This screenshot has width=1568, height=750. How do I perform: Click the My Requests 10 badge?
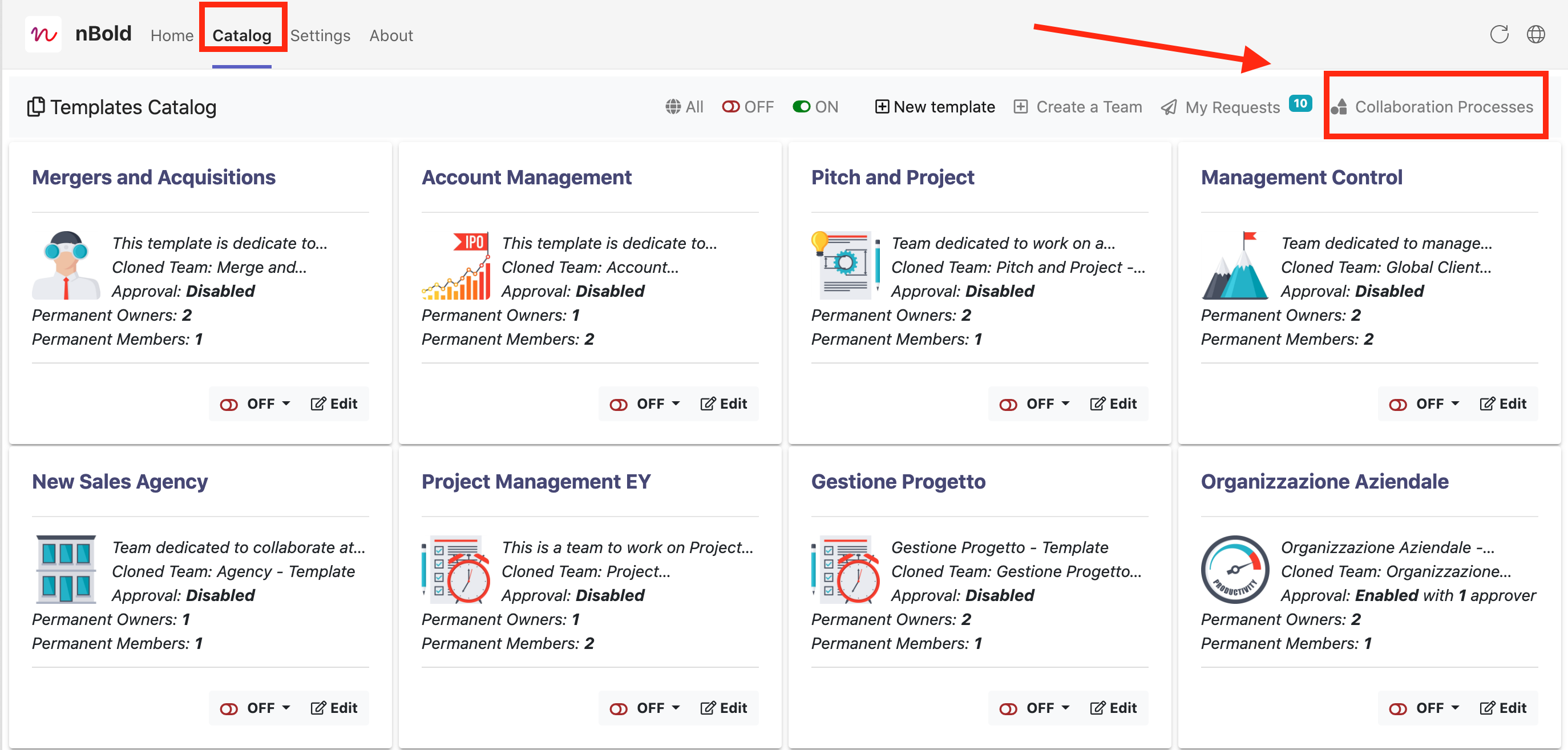(1300, 103)
